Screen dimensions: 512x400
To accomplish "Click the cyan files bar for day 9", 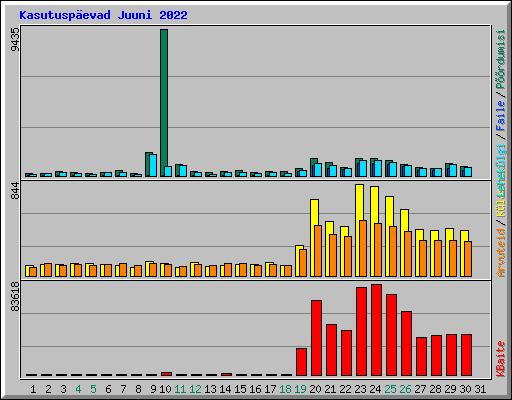I will click(153, 165).
